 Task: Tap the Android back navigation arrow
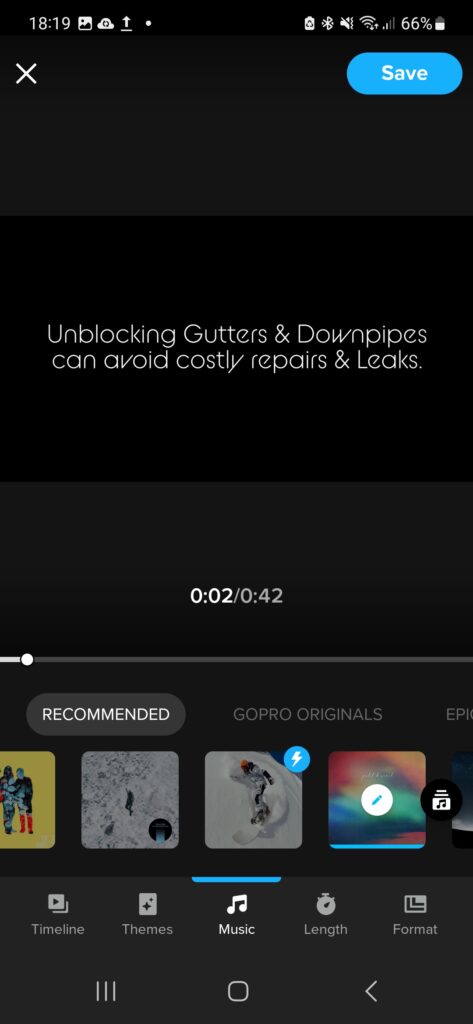[370, 991]
